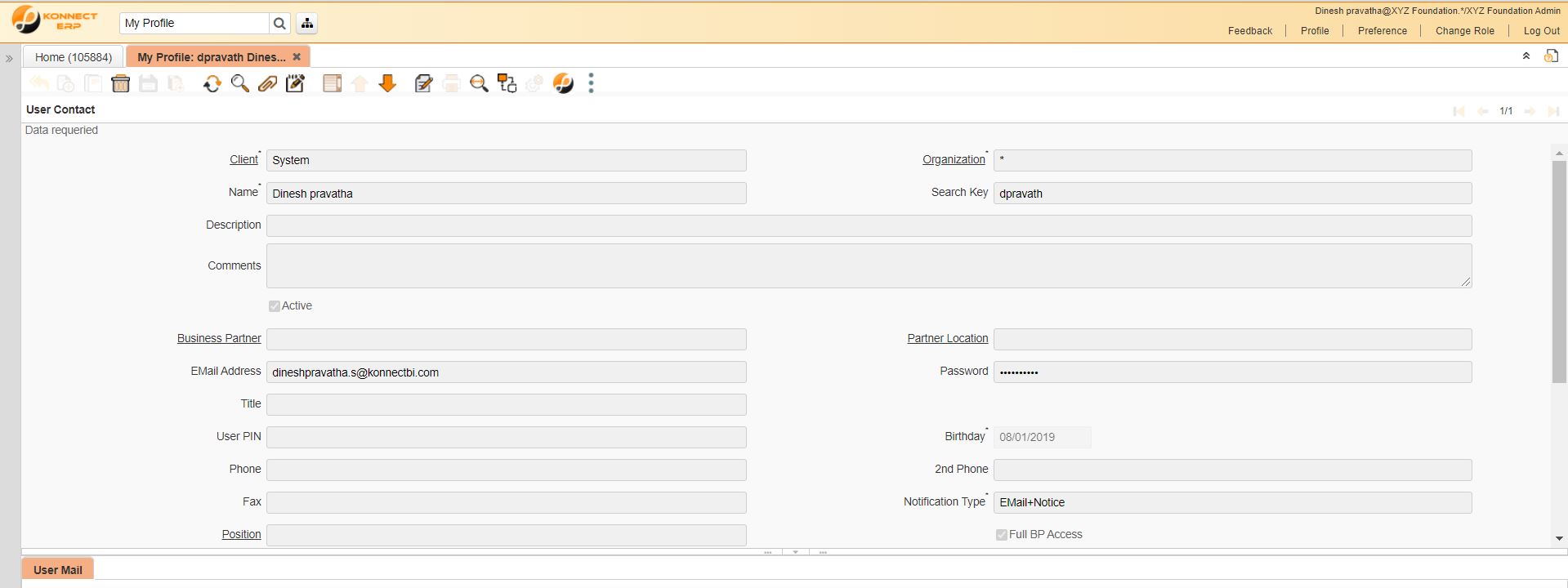Screen dimensions: 1568x588
Task: Click the Client field label link
Action: (243, 160)
